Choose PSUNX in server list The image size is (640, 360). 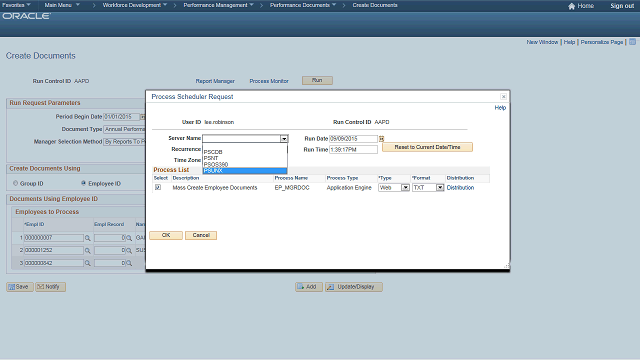[244, 171]
